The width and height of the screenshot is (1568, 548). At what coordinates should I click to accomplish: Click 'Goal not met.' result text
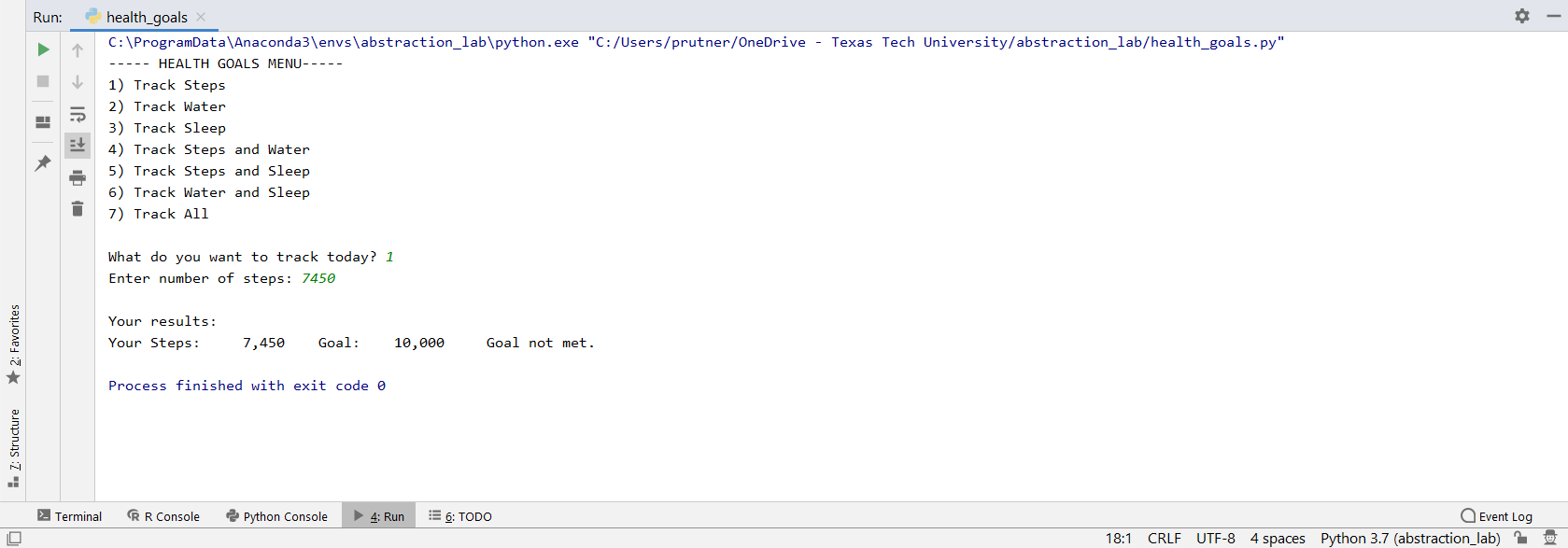pyautogui.click(x=540, y=343)
